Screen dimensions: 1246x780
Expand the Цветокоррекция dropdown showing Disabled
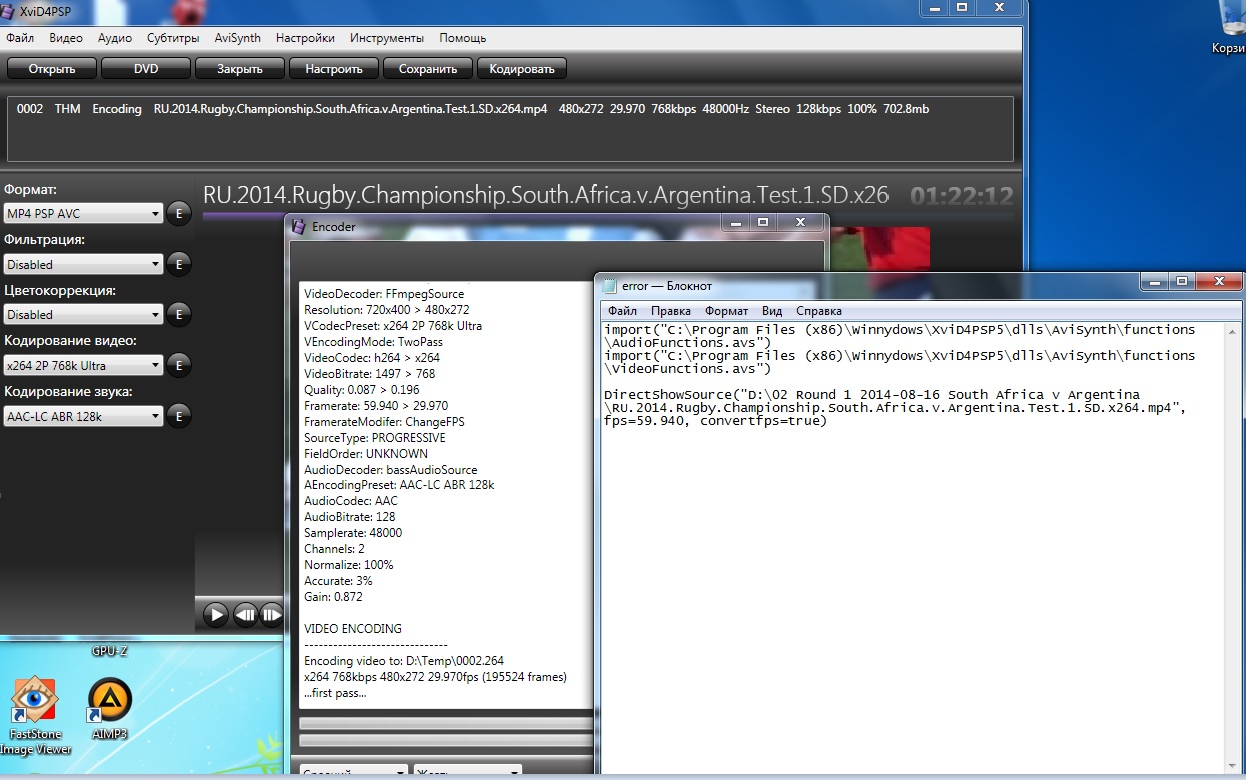pyautogui.click(x=83, y=315)
